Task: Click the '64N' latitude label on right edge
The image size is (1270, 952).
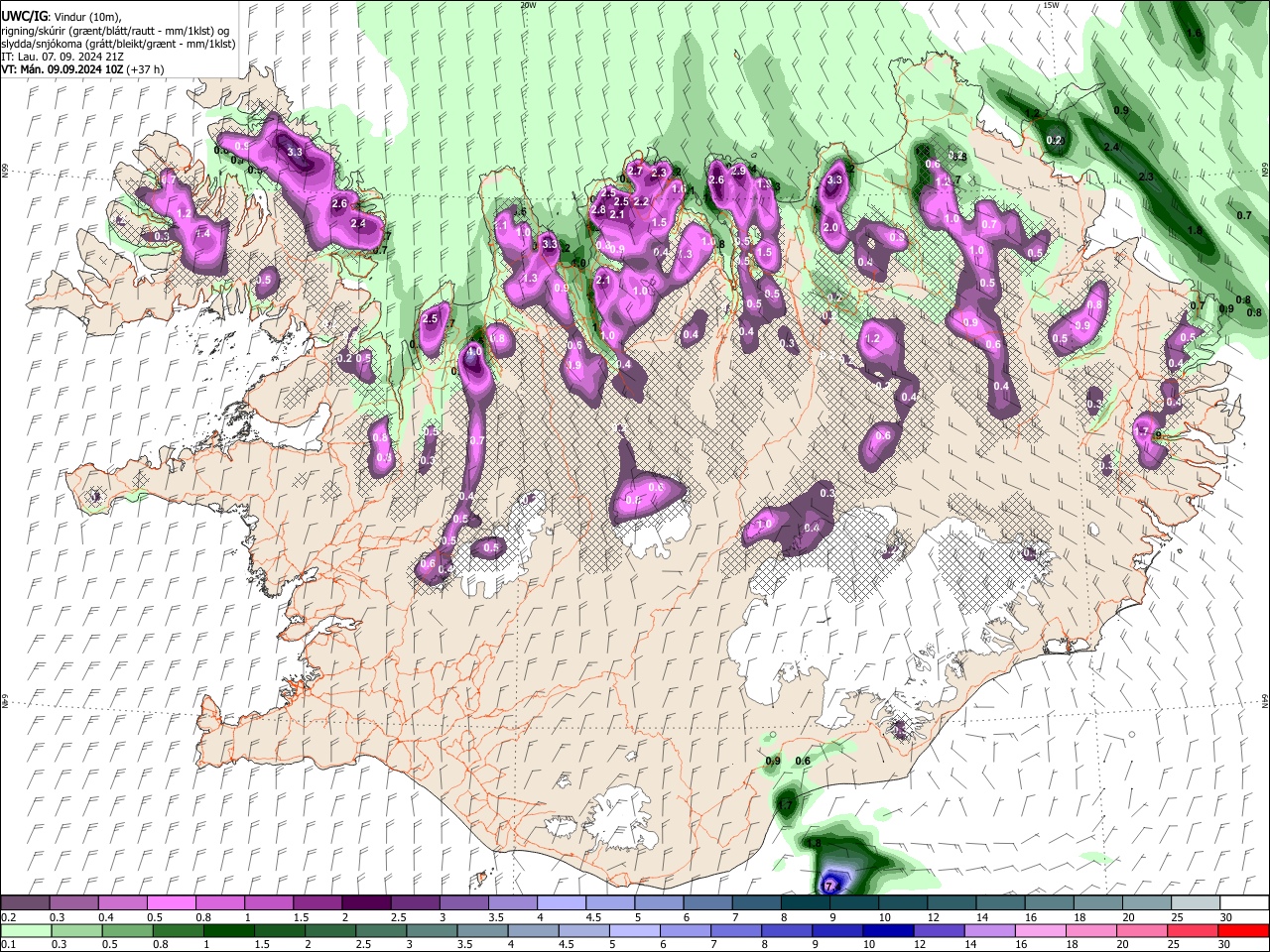Action: point(1265,699)
